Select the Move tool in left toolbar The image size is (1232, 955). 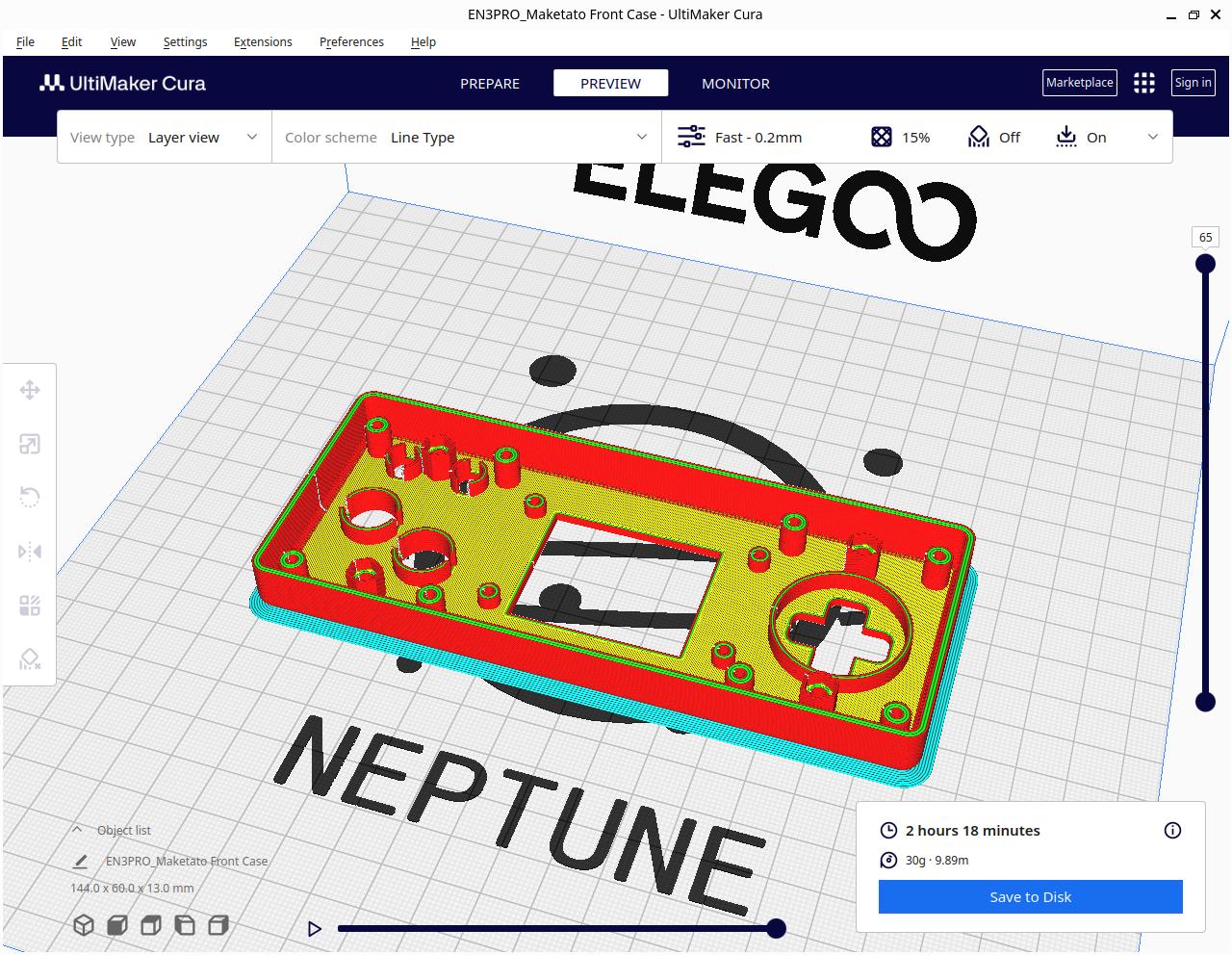[30, 390]
